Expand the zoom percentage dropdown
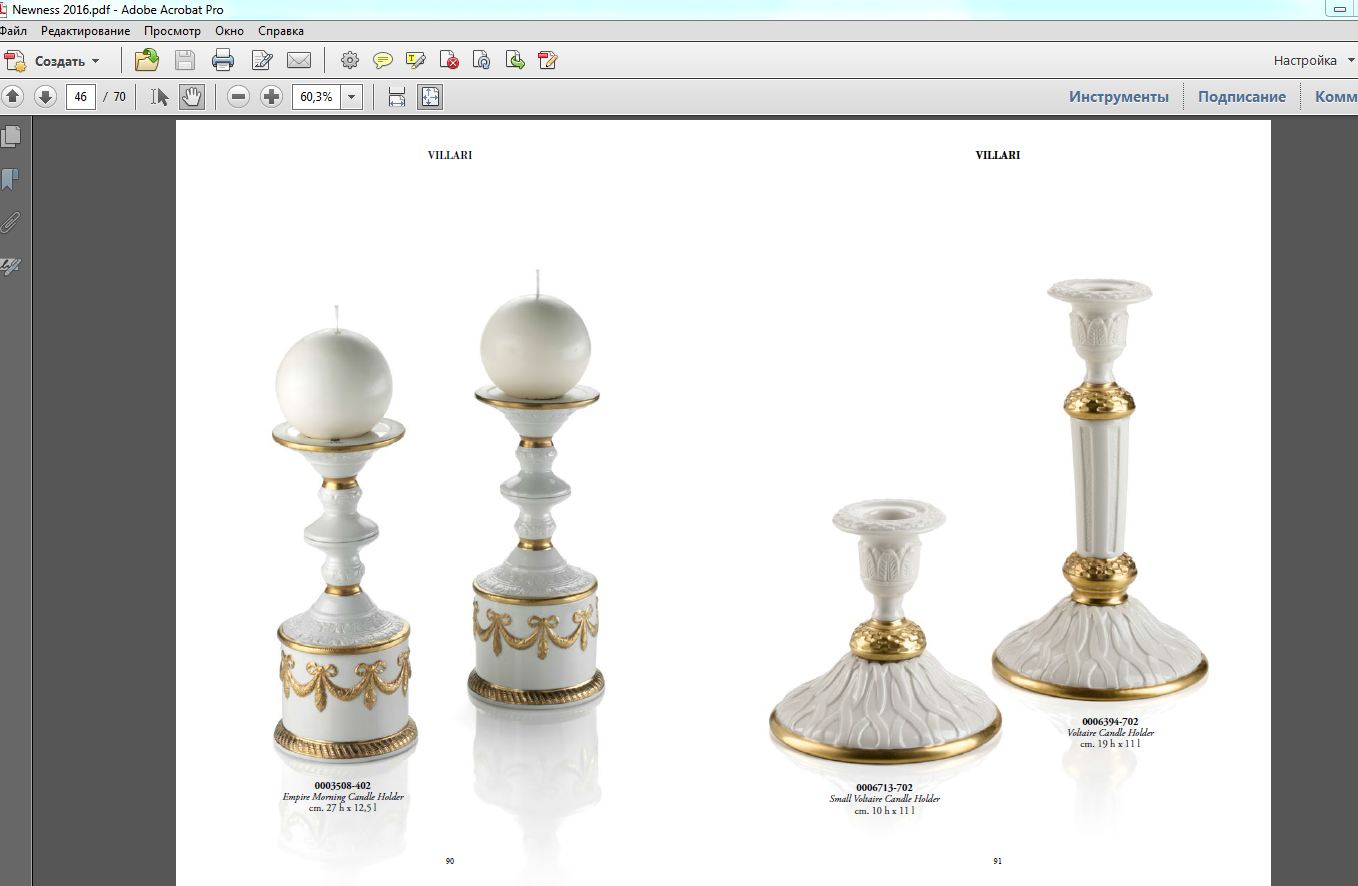1358x886 pixels. (351, 97)
